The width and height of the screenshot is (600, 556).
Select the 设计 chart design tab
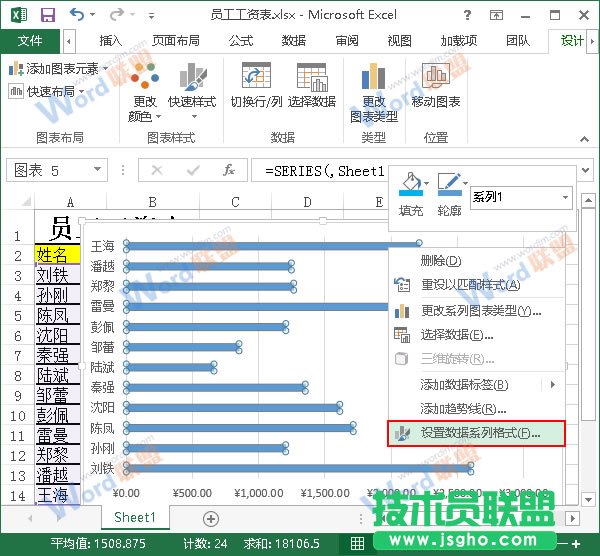[572, 41]
